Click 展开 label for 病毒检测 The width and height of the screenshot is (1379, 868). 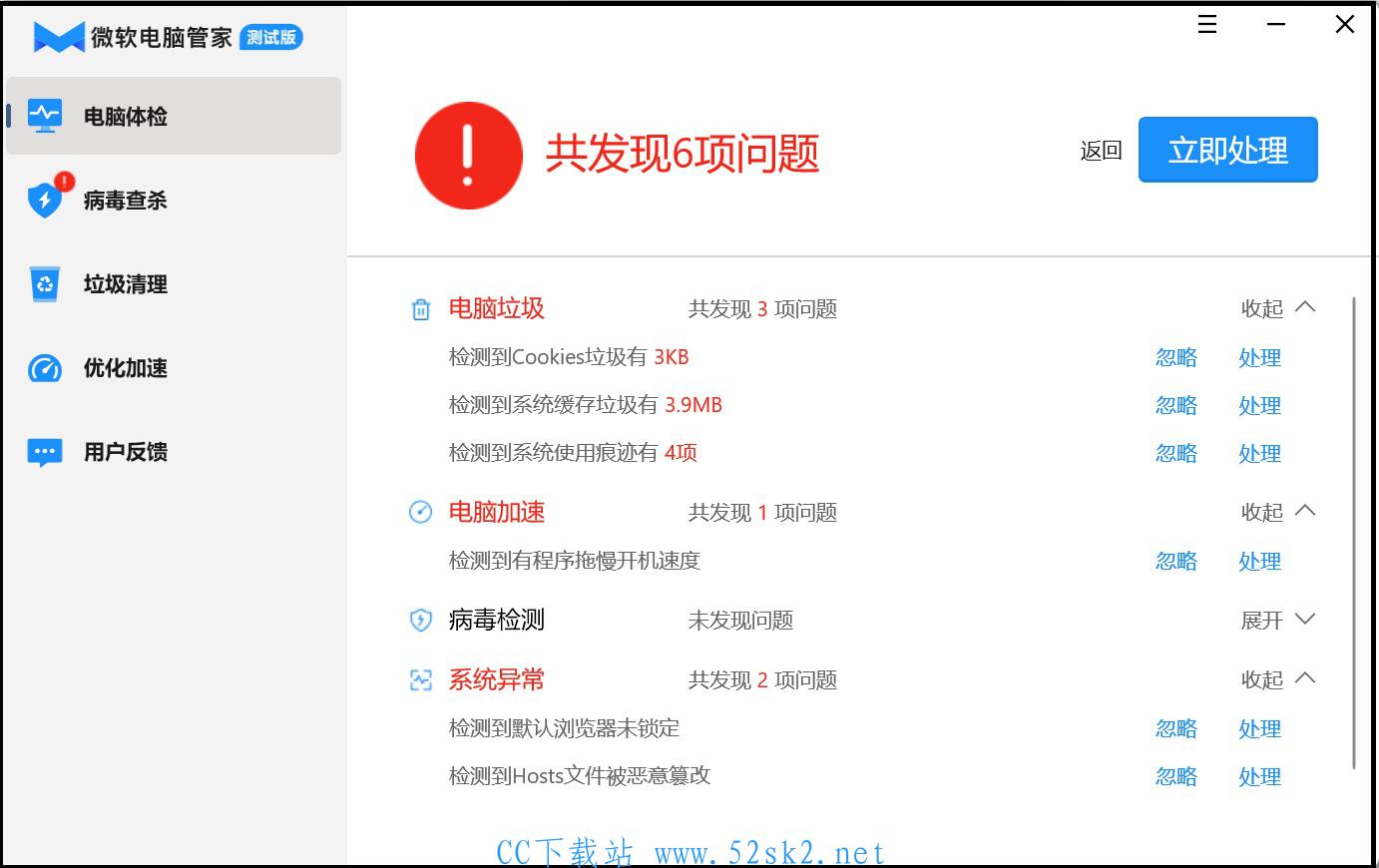1262,621
